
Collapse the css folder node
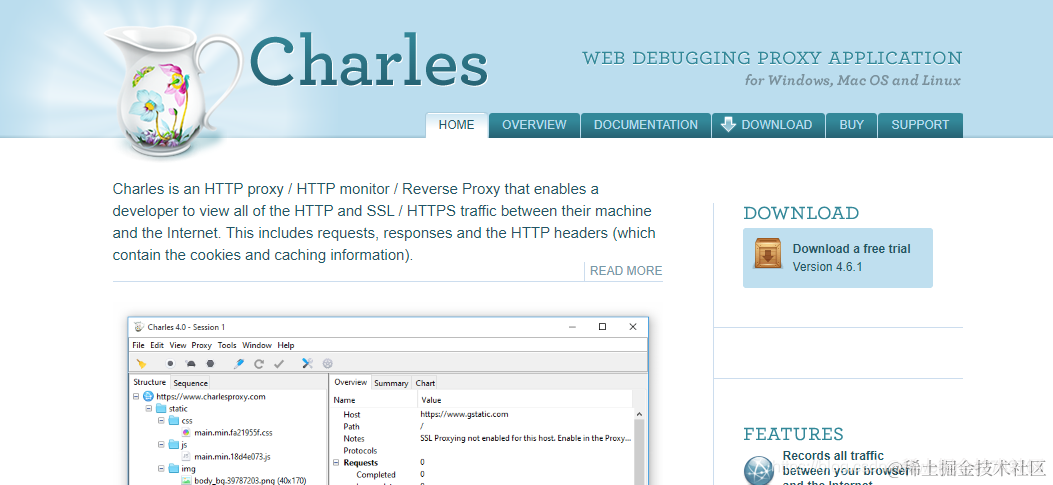[x=161, y=421]
